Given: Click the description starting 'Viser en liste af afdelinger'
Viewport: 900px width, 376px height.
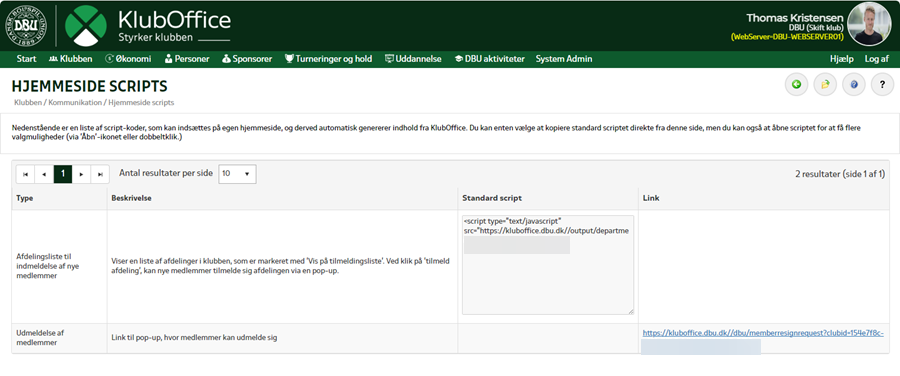Looking at the screenshot, I should [x=281, y=266].
